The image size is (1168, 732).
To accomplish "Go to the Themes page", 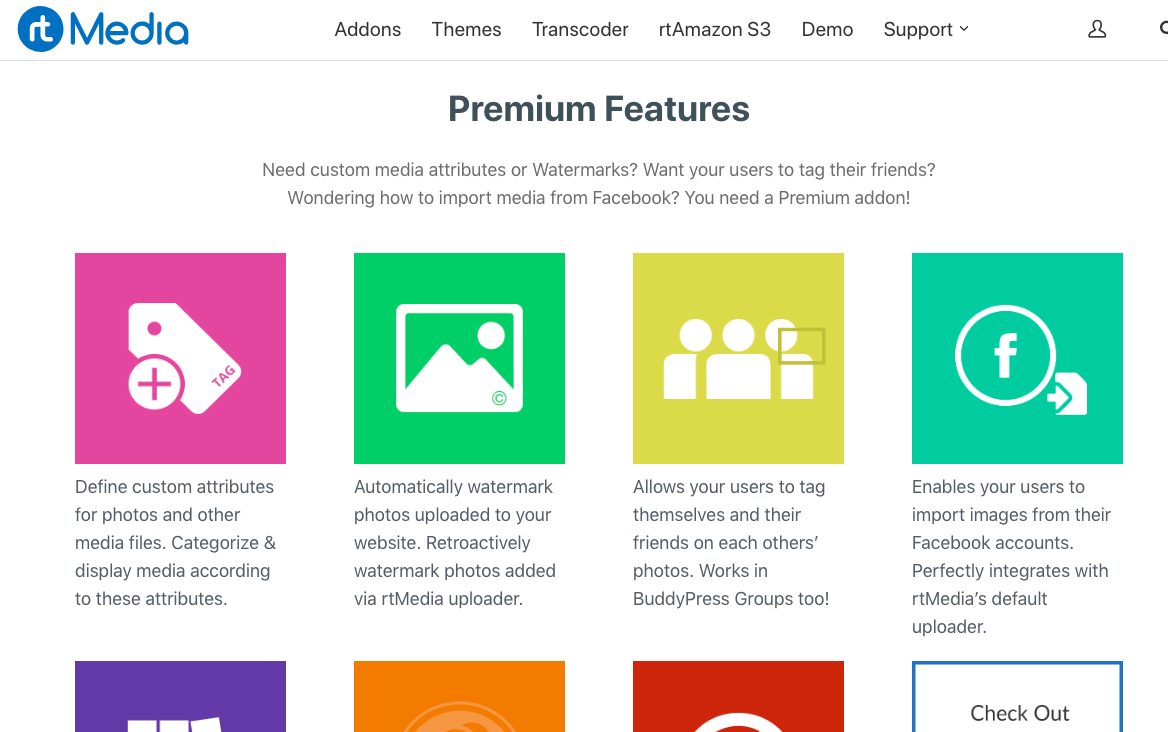I will point(466,30).
